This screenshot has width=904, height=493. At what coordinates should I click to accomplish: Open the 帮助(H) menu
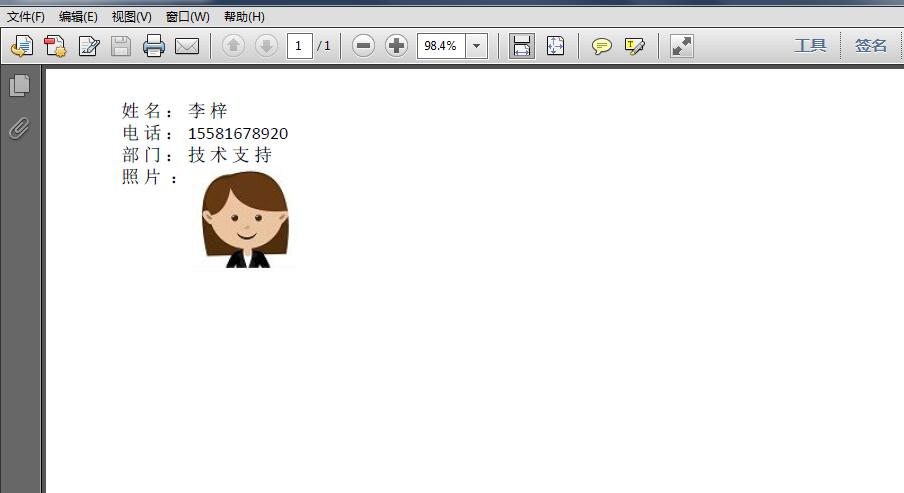pos(244,17)
